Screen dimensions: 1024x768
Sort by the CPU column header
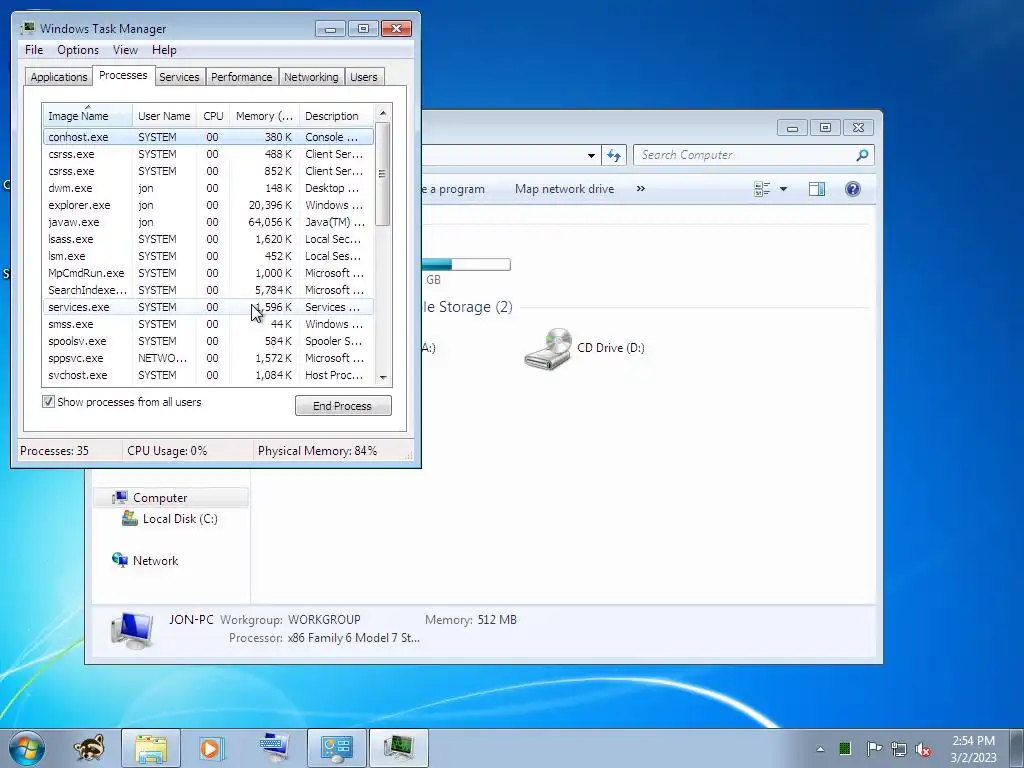coord(213,116)
